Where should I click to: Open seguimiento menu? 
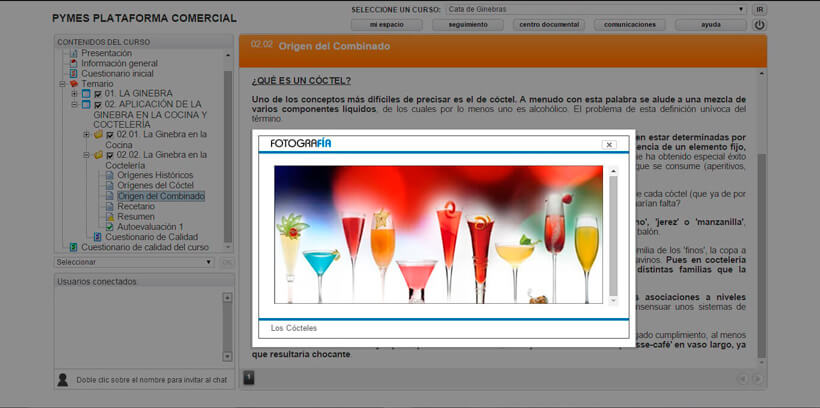click(468, 25)
